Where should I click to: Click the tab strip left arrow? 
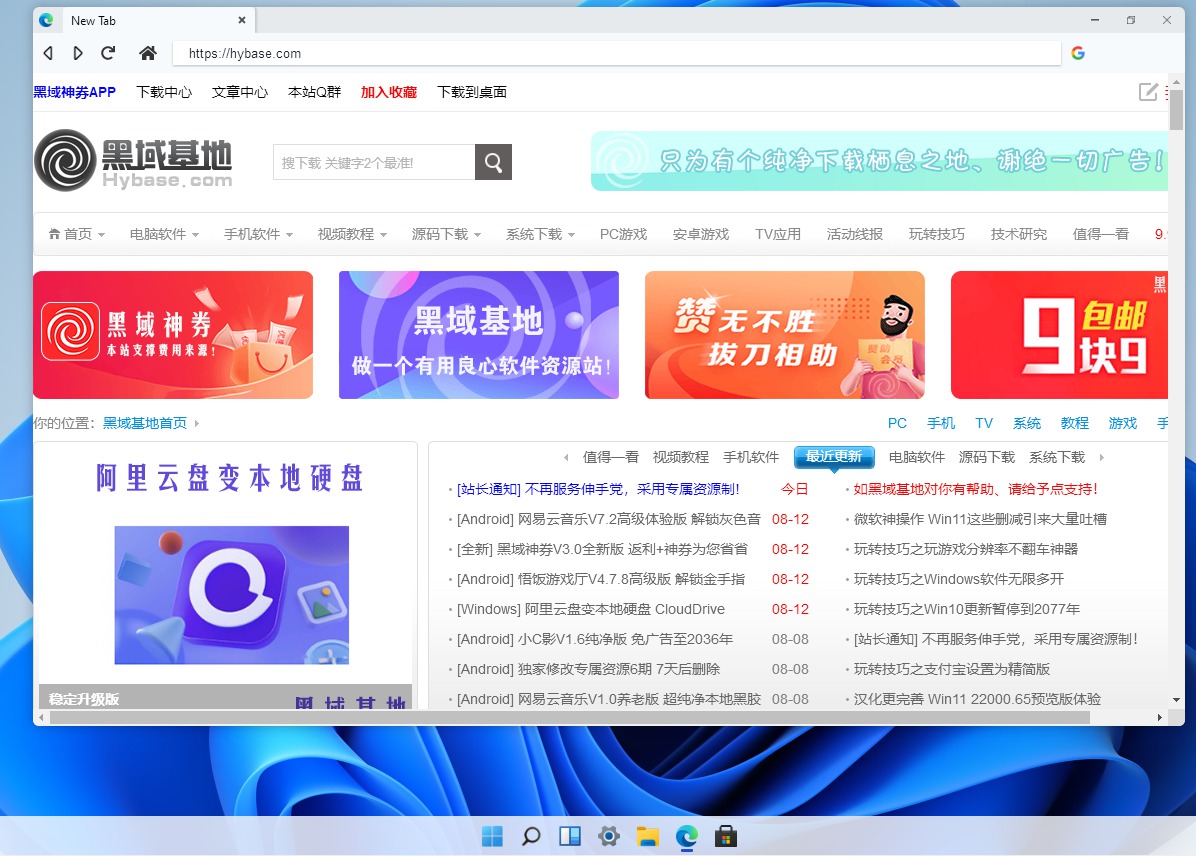[x=566, y=457]
